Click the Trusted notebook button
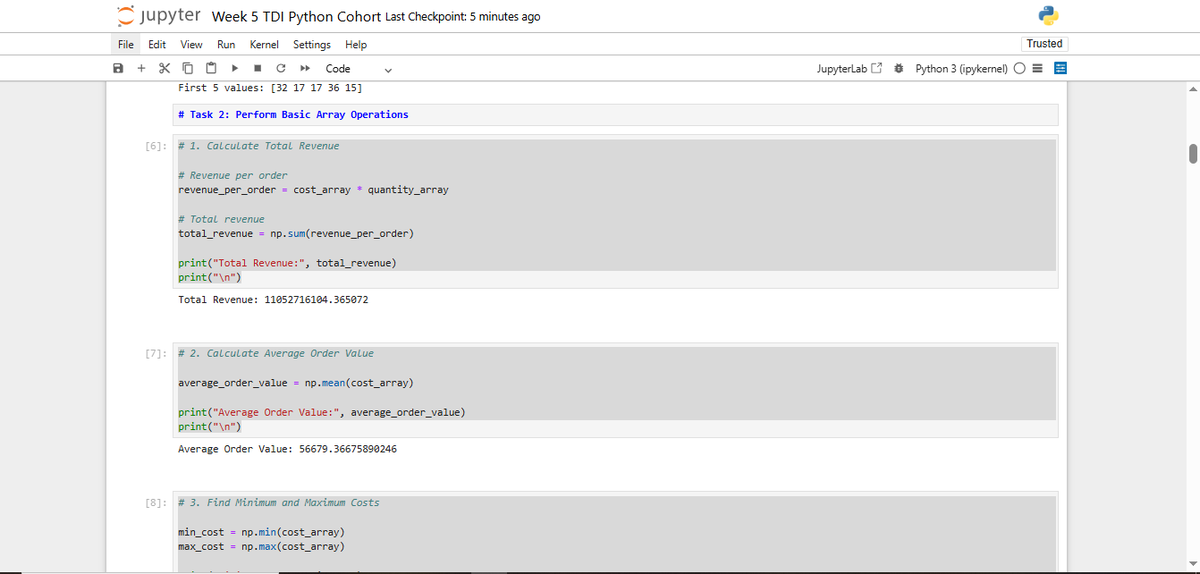1200x574 pixels. [1044, 44]
